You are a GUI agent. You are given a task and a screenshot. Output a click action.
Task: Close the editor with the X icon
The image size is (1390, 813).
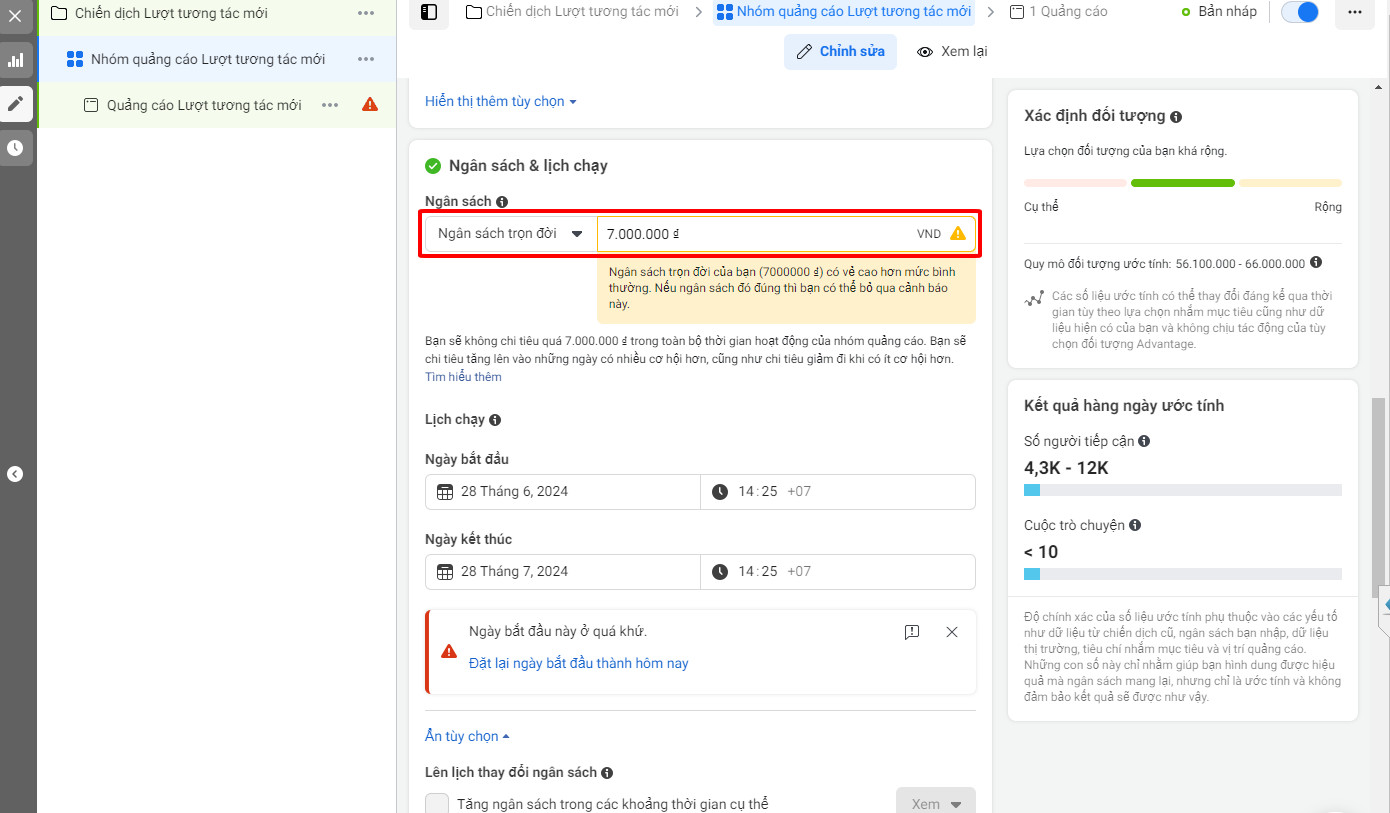coord(15,16)
